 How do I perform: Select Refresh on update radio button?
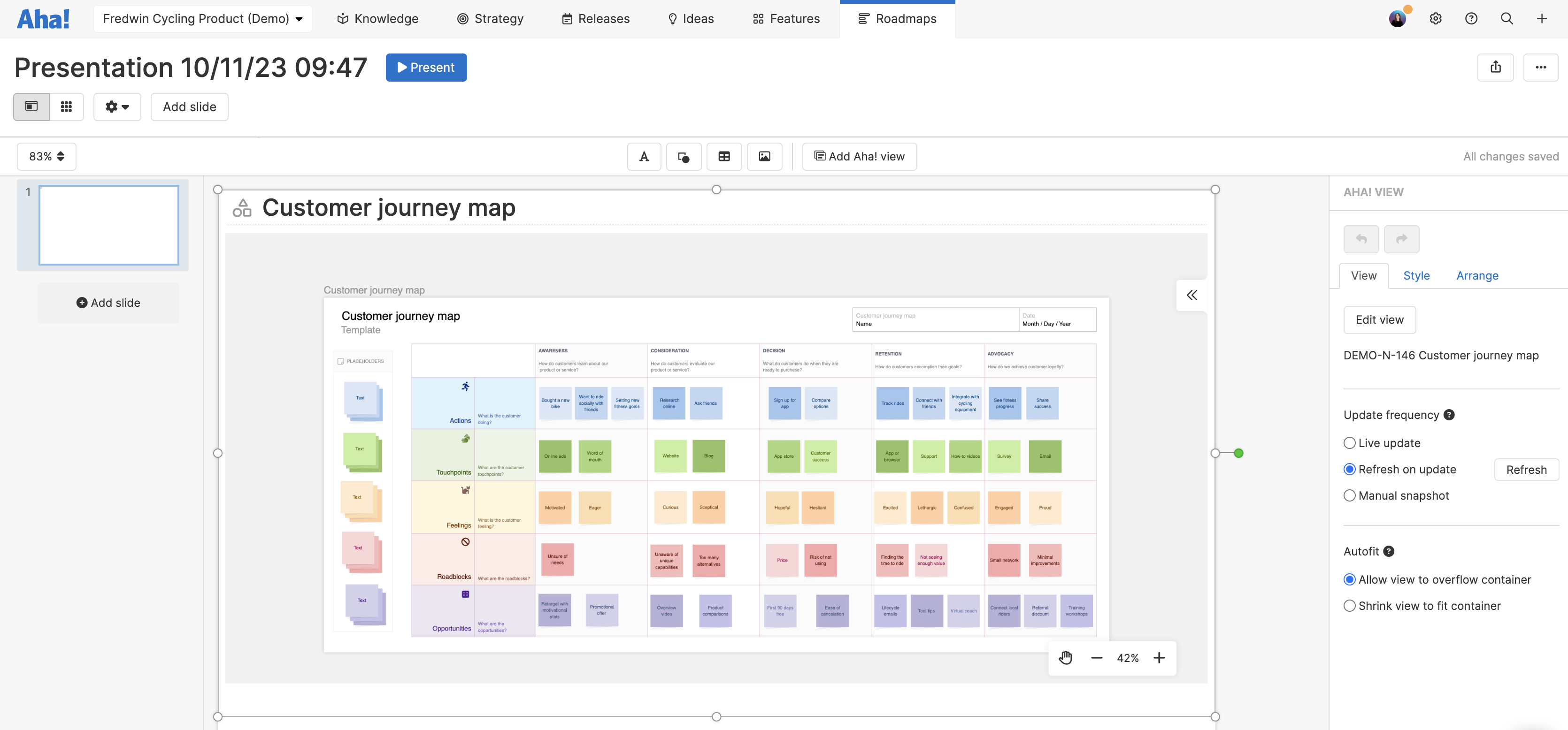(x=1350, y=469)
